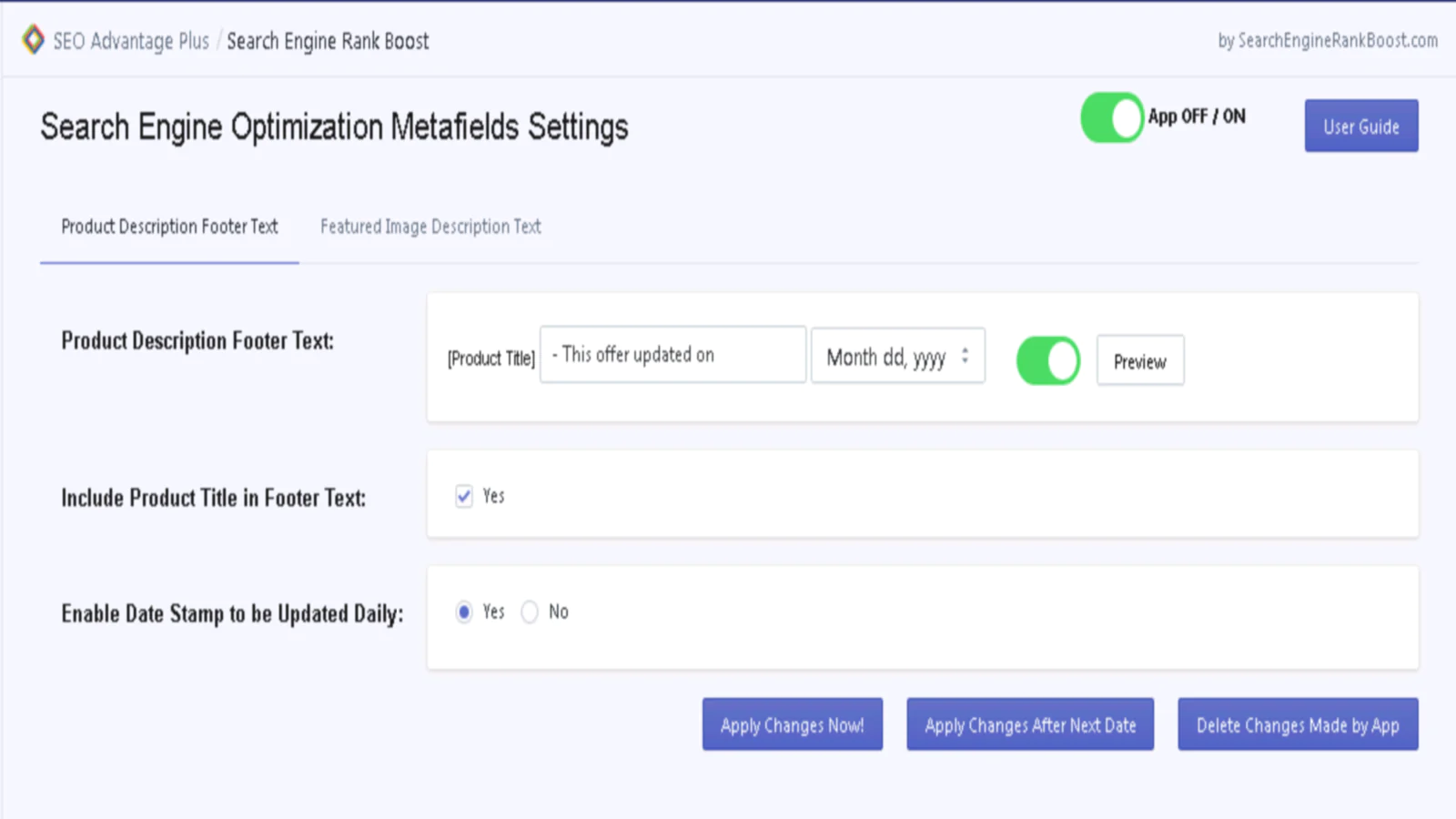Open the User Guide

[1360, 126]
